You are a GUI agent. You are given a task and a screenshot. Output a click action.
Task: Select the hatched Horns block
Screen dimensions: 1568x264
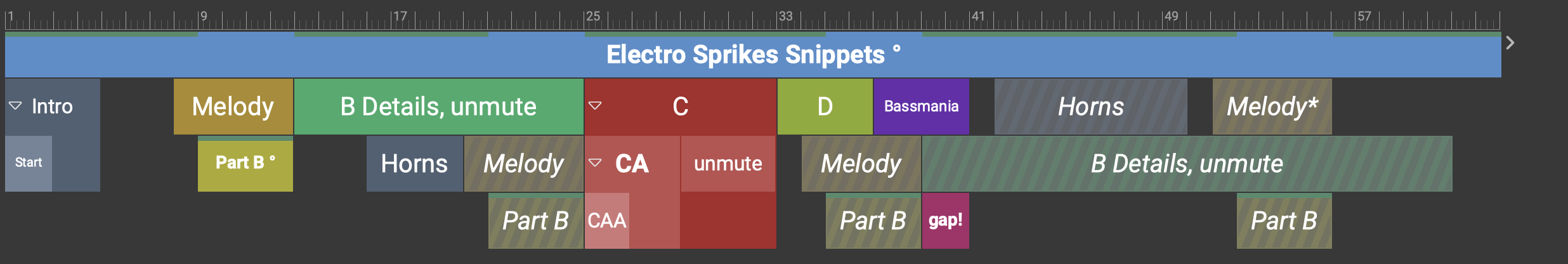click(x=1090, y=106)
